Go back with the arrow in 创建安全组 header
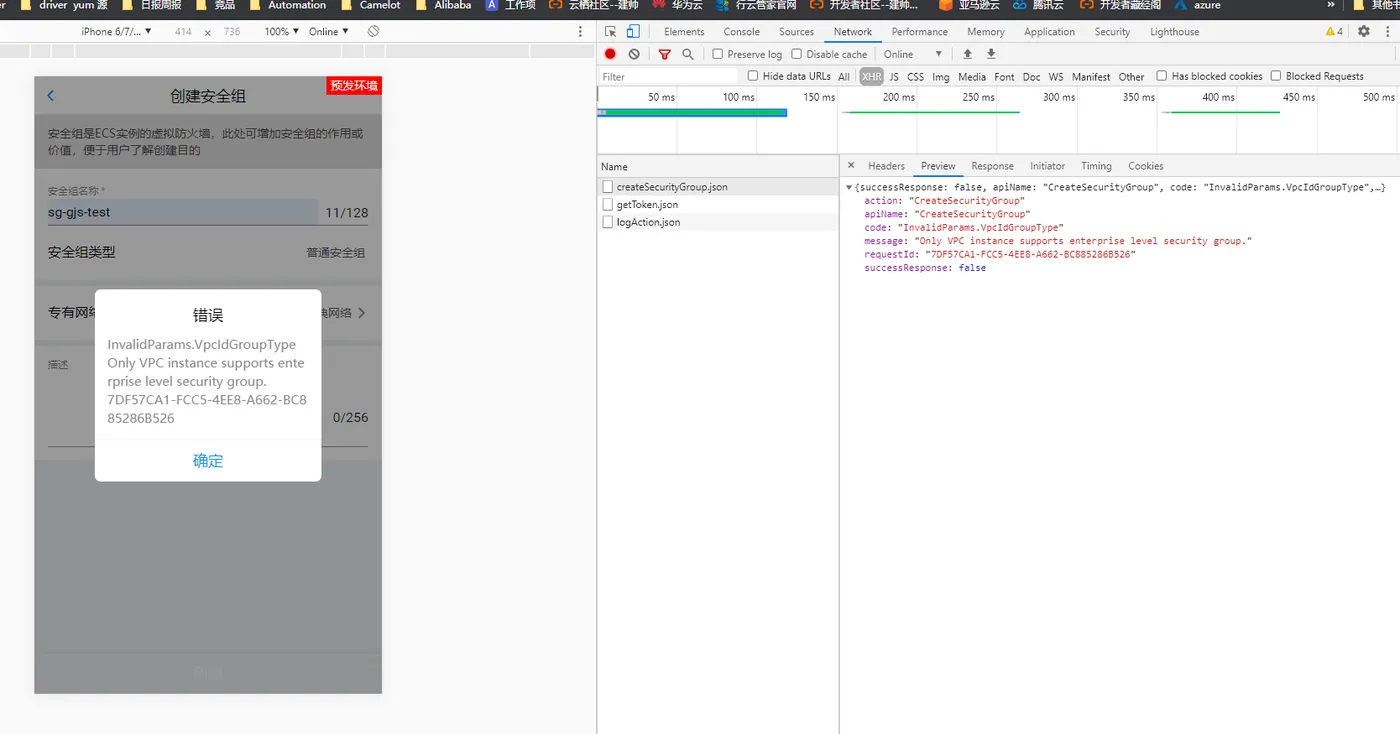Viewport: 1400px width, 734px height. [51, 96]
